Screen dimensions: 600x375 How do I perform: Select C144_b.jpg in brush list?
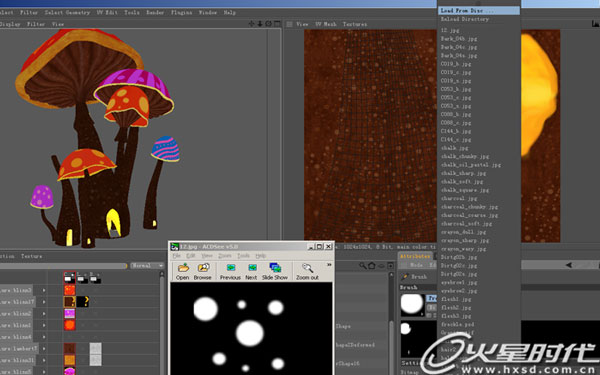click(x=456, y=131)
